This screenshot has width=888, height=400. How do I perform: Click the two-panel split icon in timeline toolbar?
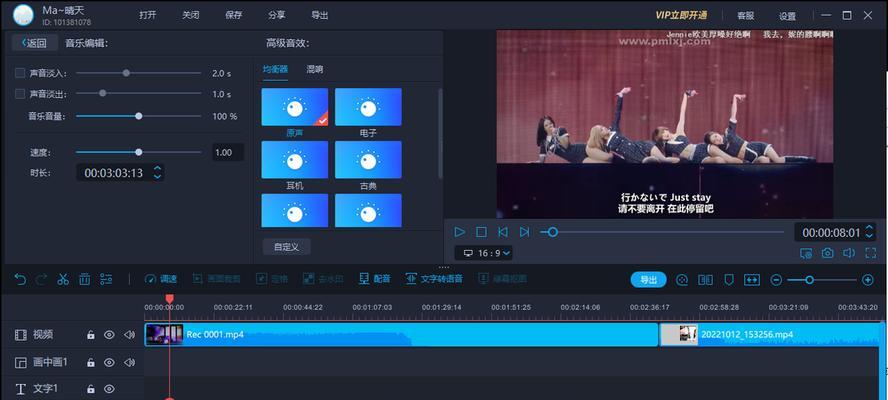tap(705, 279)
